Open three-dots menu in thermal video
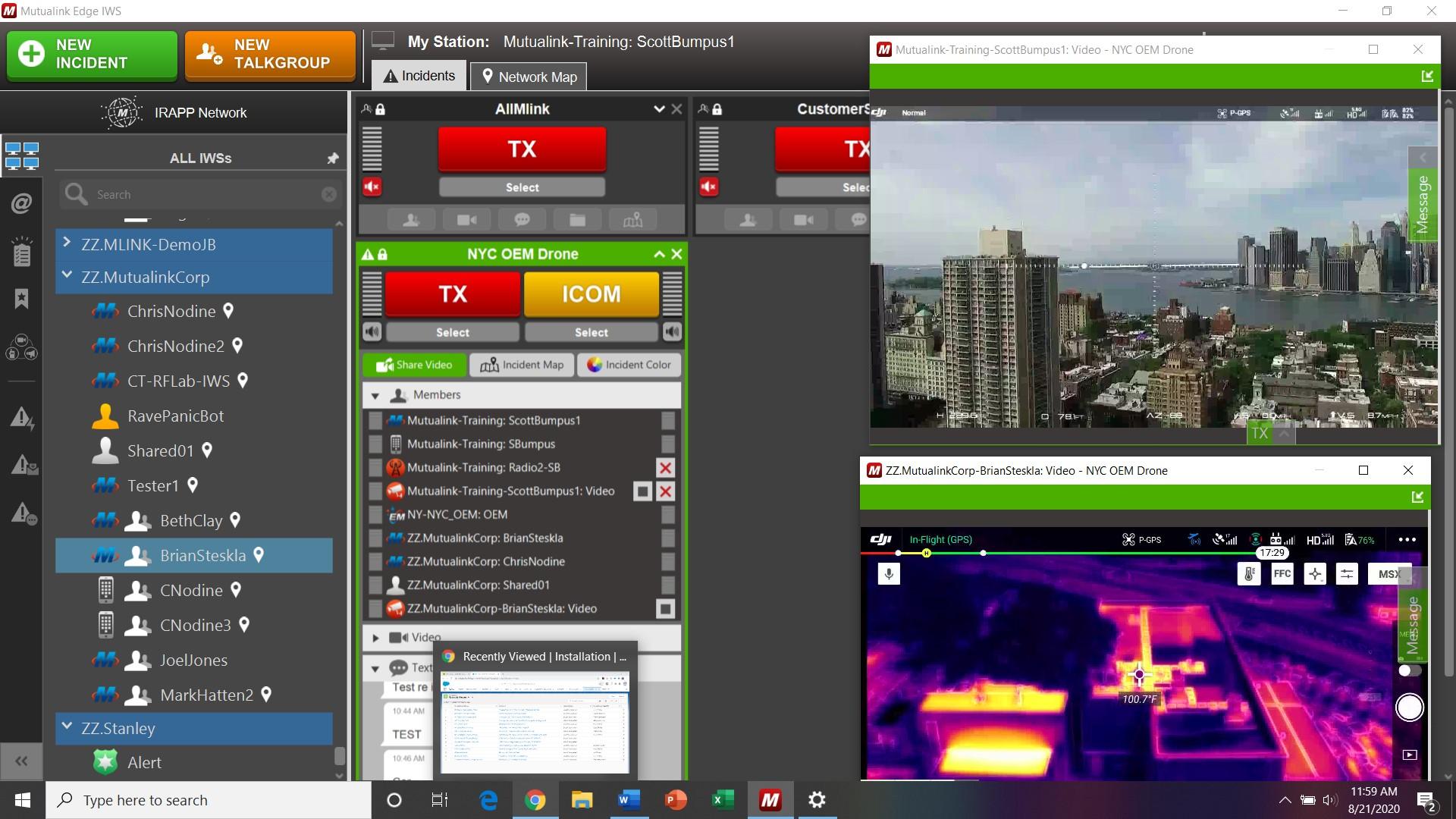 [1407, 540]
